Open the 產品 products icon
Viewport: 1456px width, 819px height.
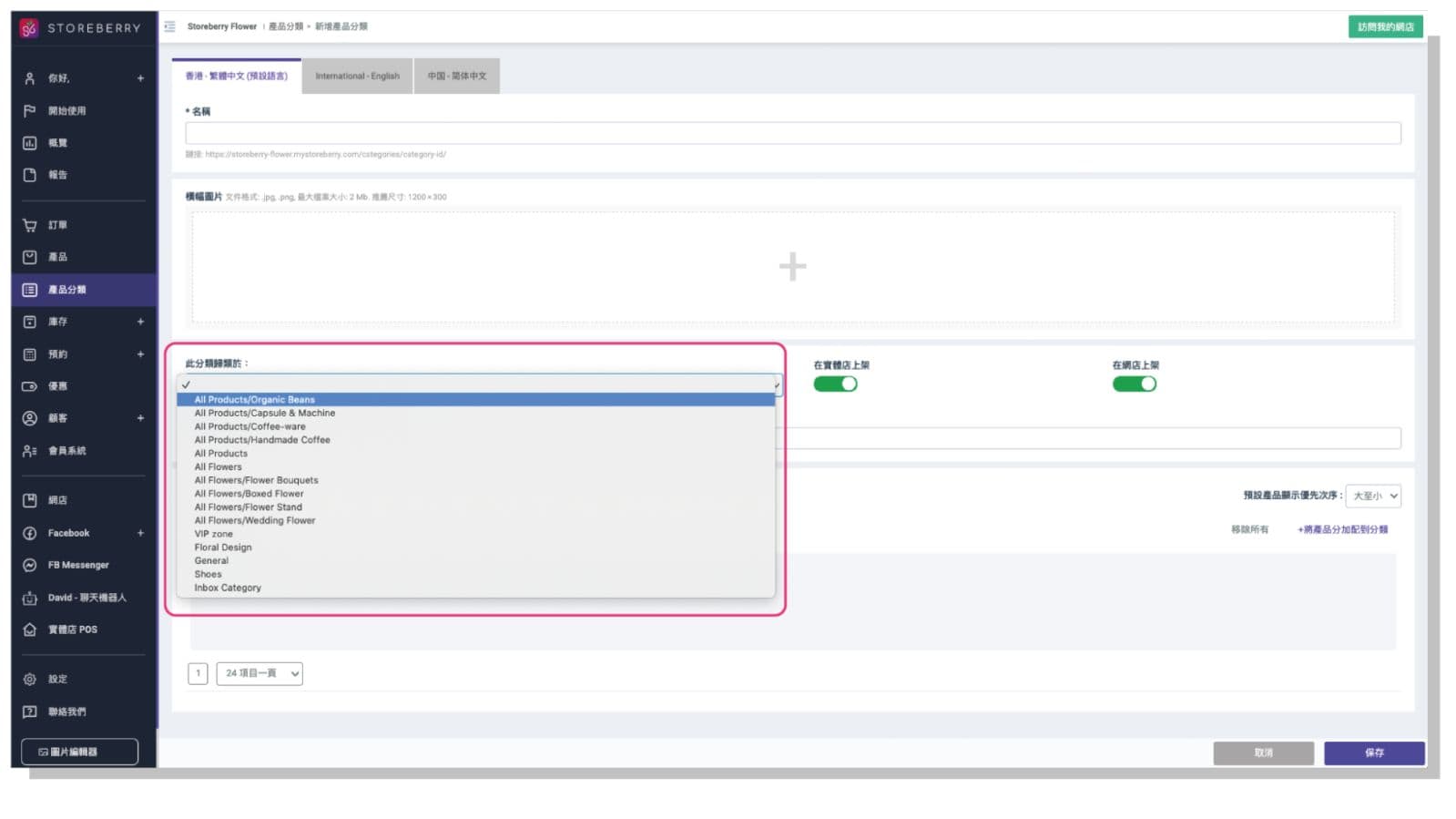(x=29, y=257)
